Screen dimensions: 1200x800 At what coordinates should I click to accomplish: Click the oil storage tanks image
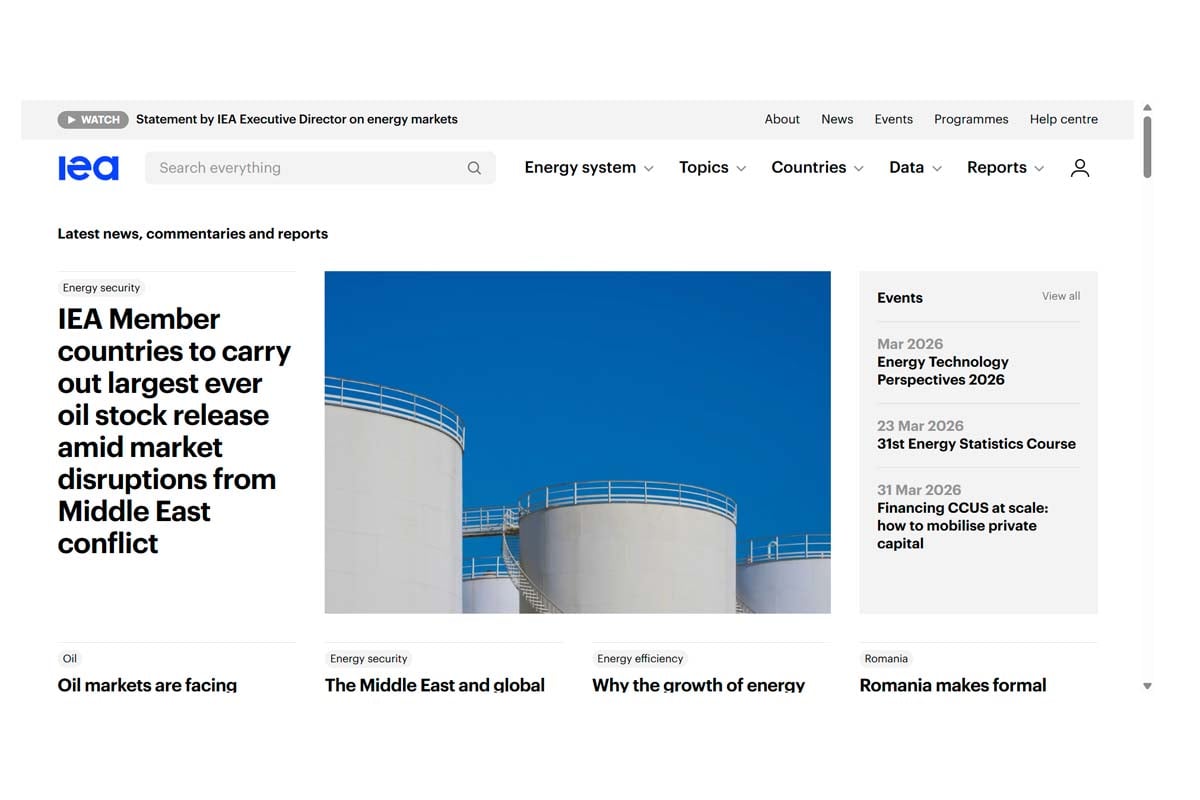coord(577,442)
